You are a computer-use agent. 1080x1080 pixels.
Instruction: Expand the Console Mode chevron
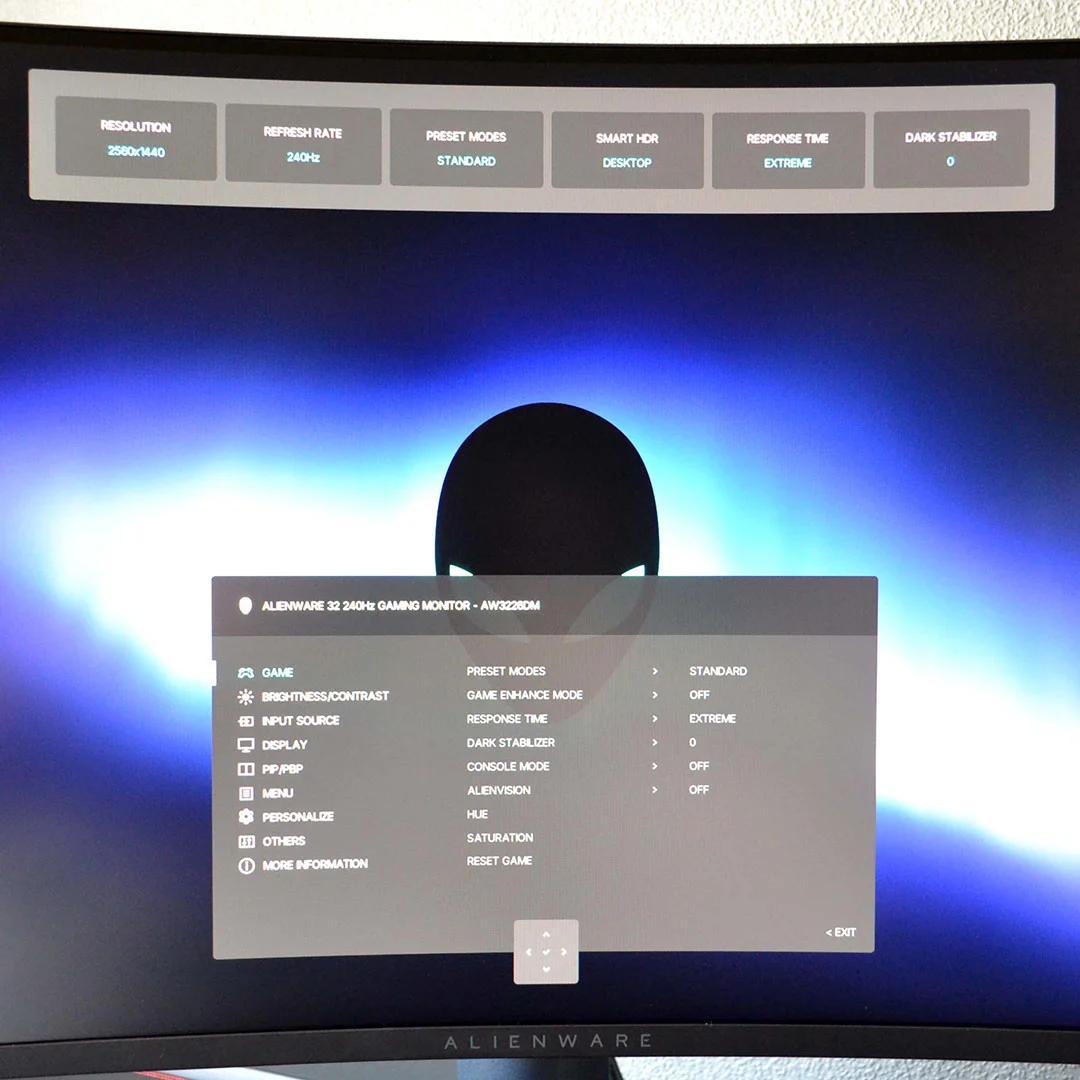[655, 766]
